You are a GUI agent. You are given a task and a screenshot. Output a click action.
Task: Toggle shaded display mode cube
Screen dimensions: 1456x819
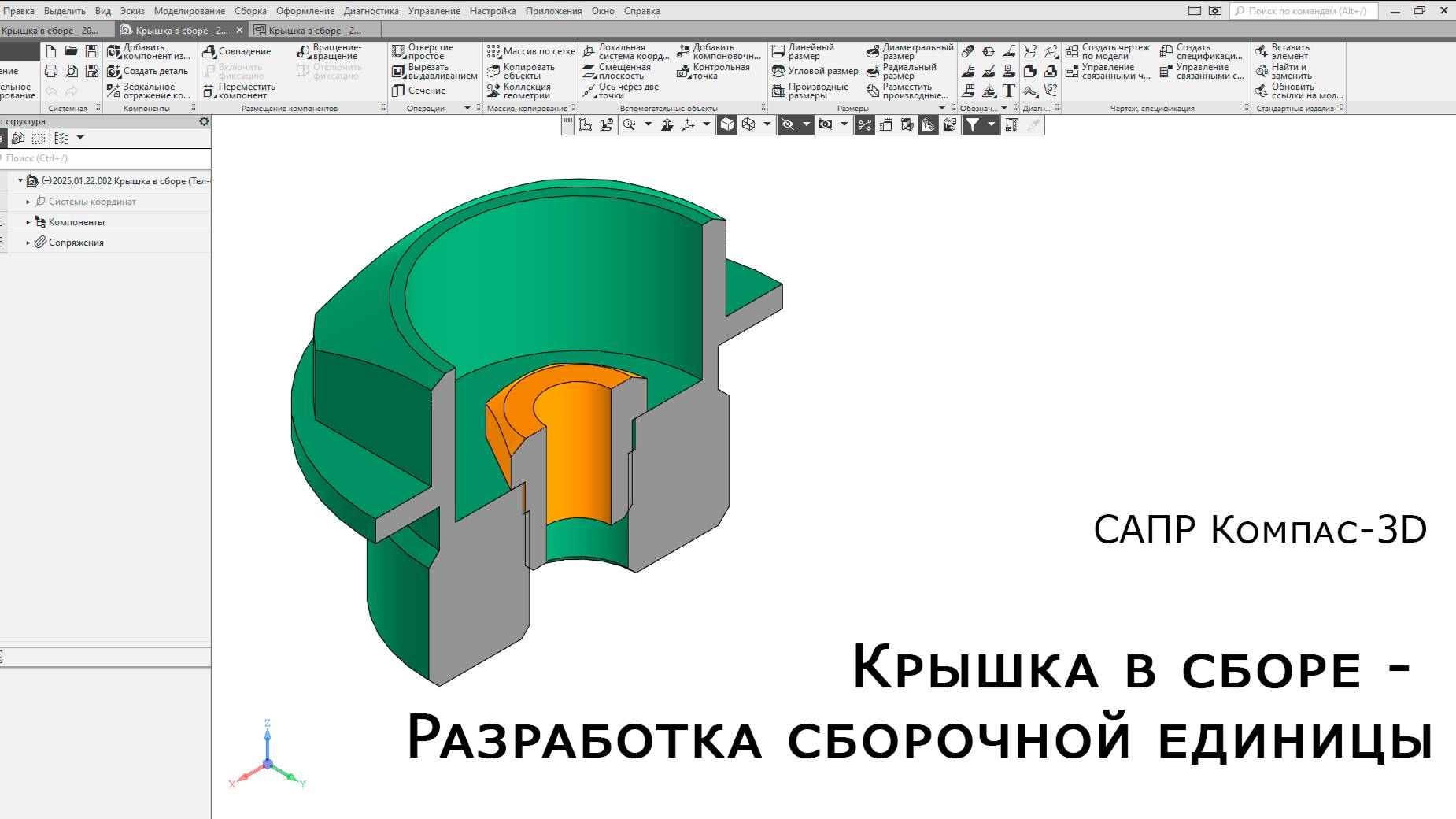point(726,124)
